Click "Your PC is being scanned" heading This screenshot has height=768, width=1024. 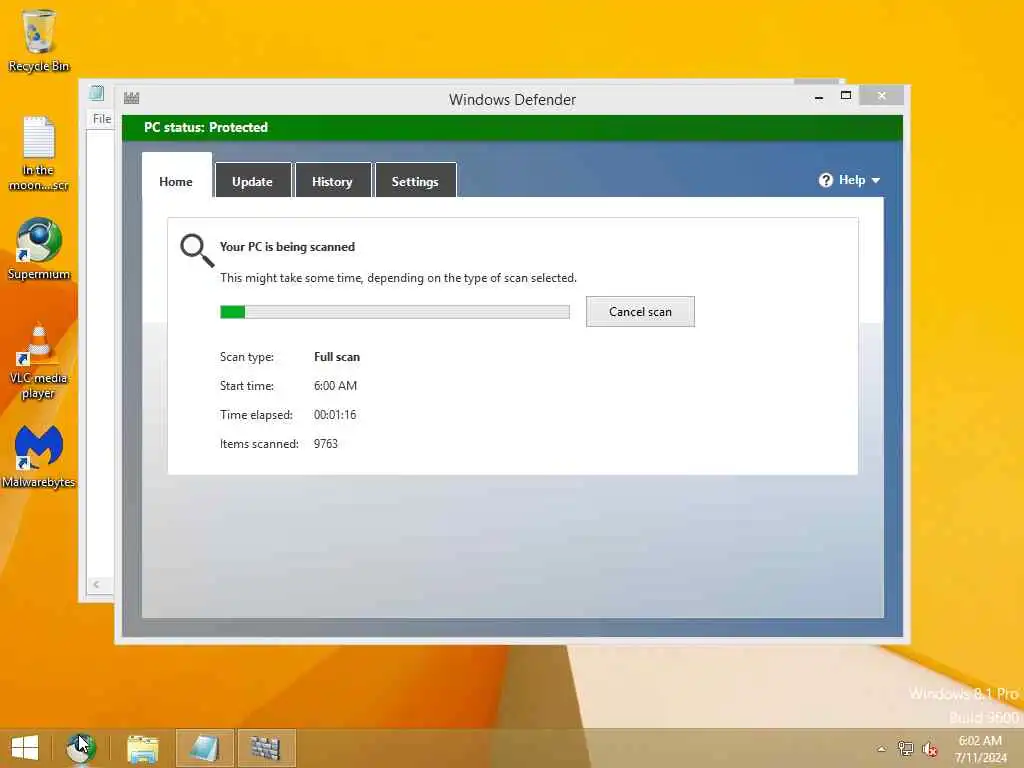pyautogui.click(x=287, y=247)
